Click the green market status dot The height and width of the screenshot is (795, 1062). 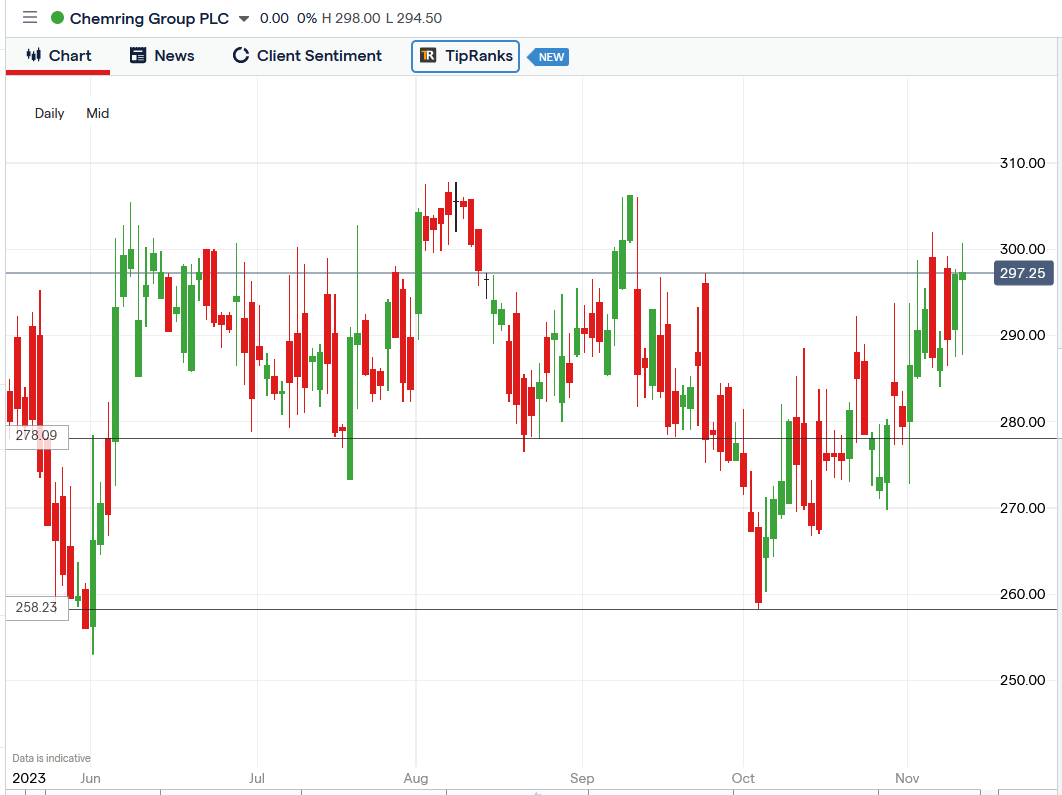pos(58,18)
